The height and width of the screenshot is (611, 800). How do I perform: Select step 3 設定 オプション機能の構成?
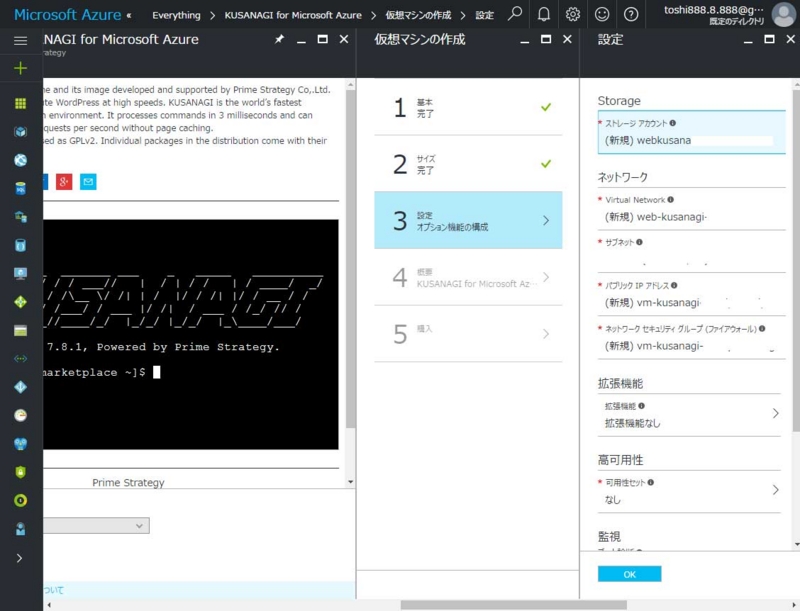coord(468,220)
